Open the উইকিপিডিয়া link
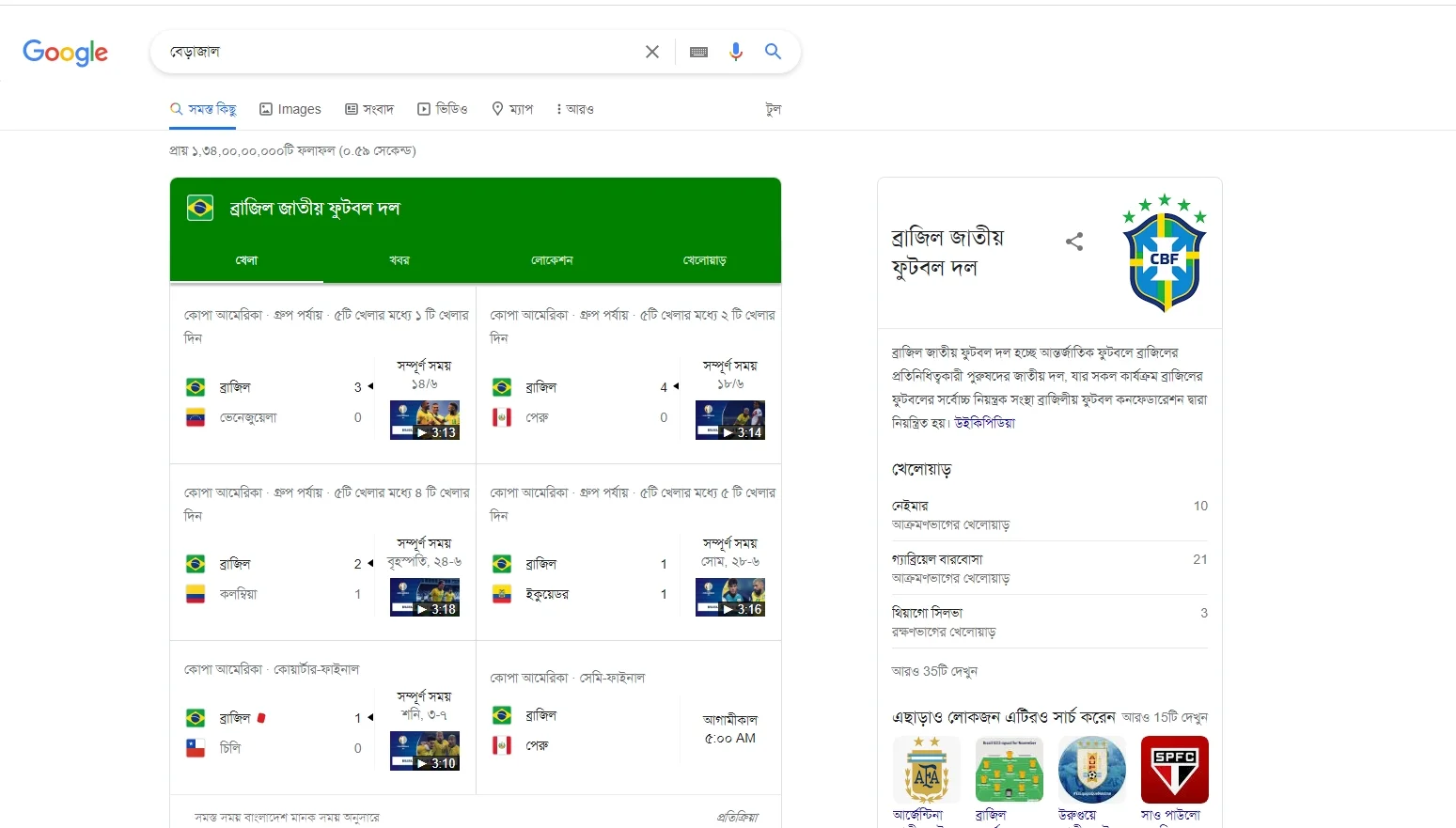This screenshot has width=1456, height=828. [985, 423]
